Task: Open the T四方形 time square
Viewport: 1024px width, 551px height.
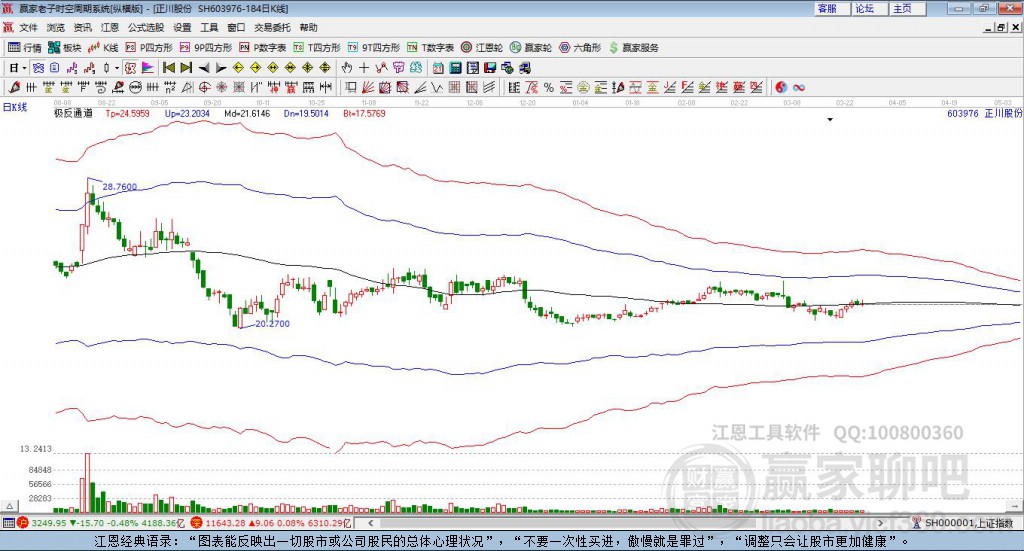Action: [317, 48]
